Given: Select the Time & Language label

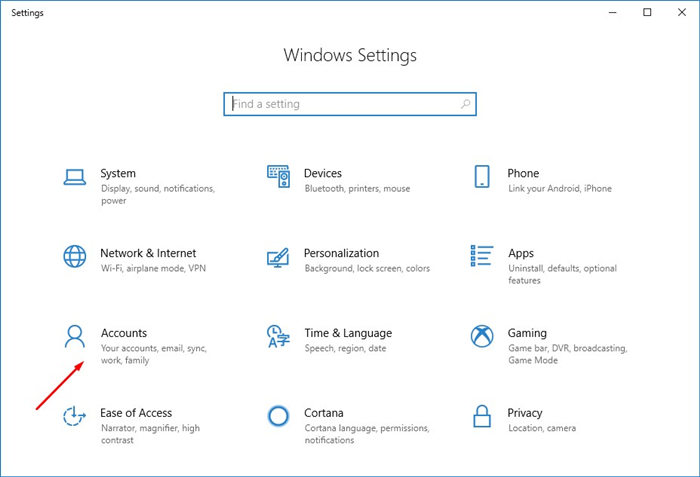Looking at the screenshot, I should pos(348,333).
